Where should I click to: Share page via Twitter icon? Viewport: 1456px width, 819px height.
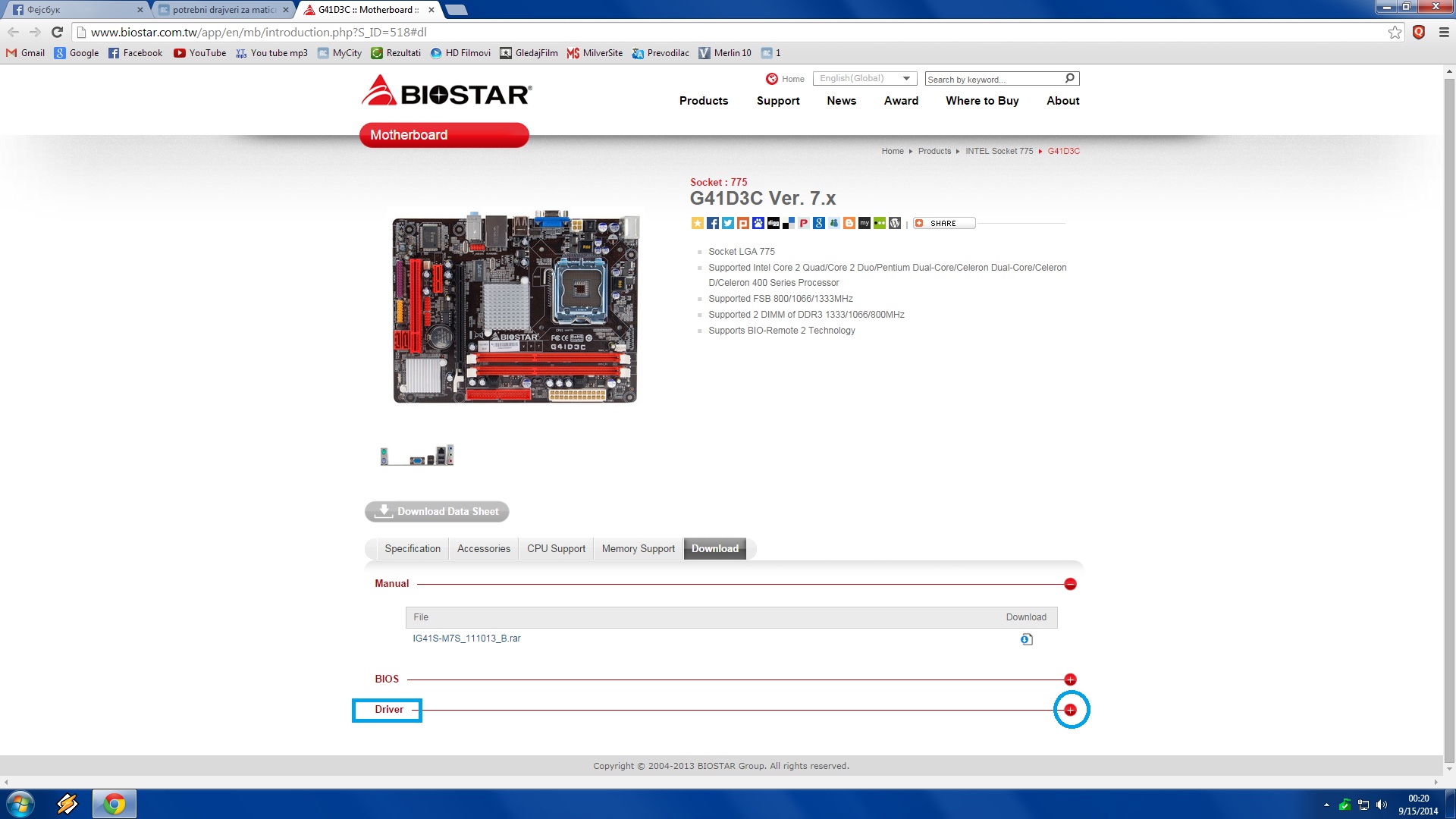click(x=728, y=223)
